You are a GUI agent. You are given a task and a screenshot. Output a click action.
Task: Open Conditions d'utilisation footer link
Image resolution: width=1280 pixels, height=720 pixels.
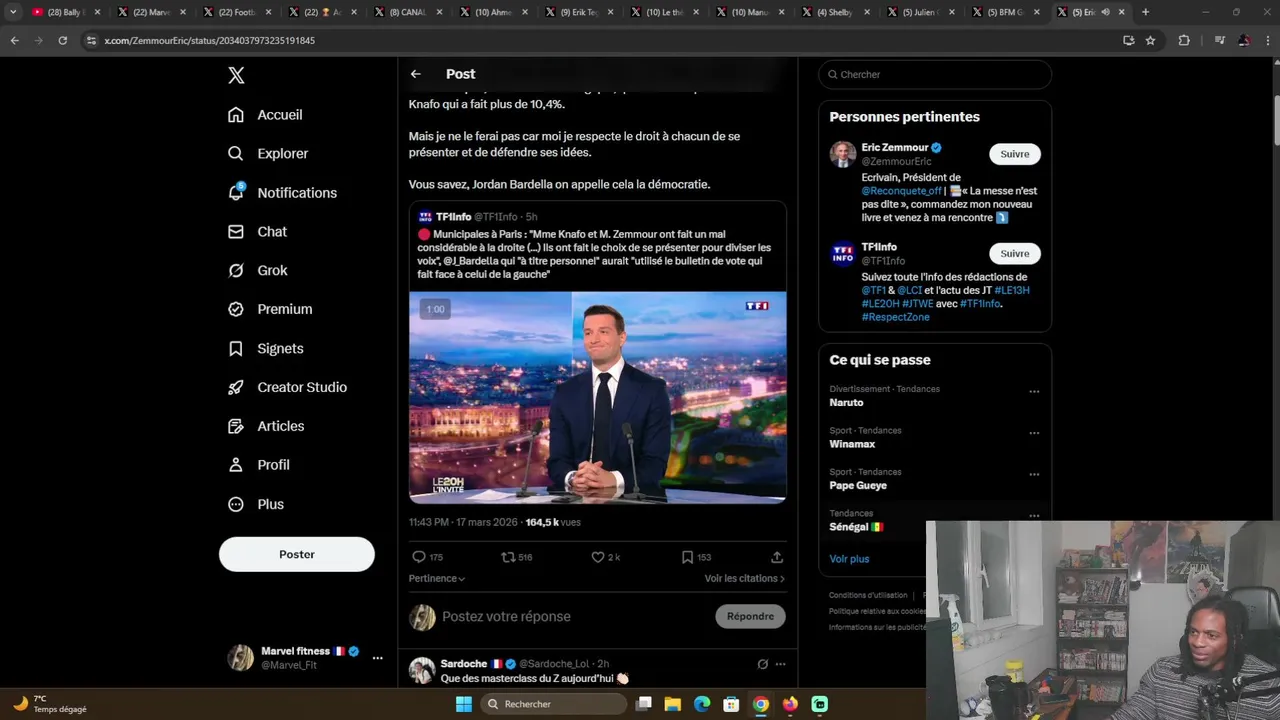pos(868,595)
